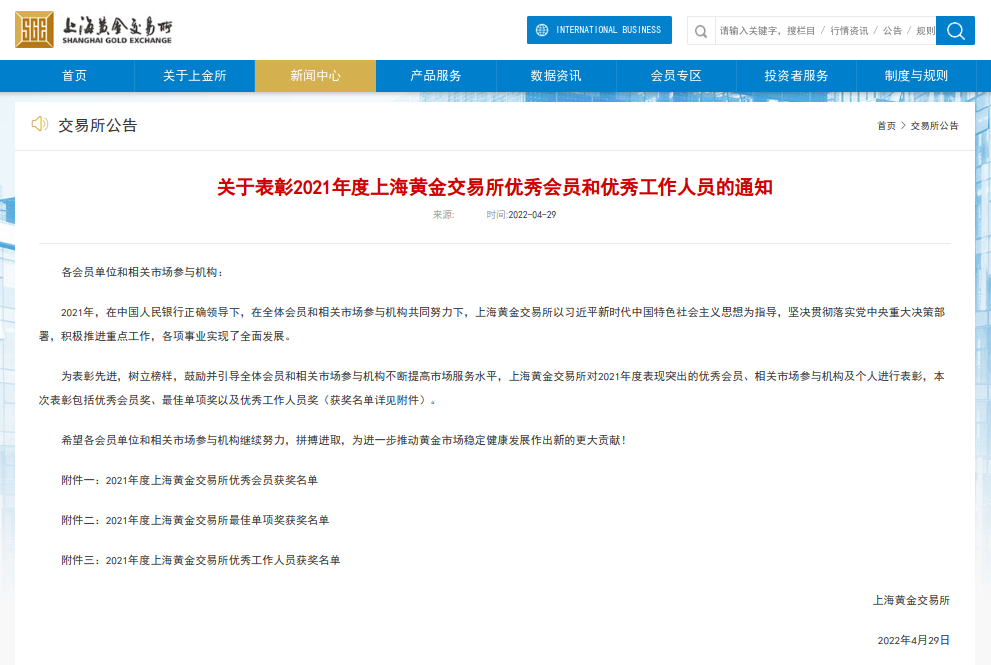
Task: Open the 产品服务 menu
Action: coord(435,76)
